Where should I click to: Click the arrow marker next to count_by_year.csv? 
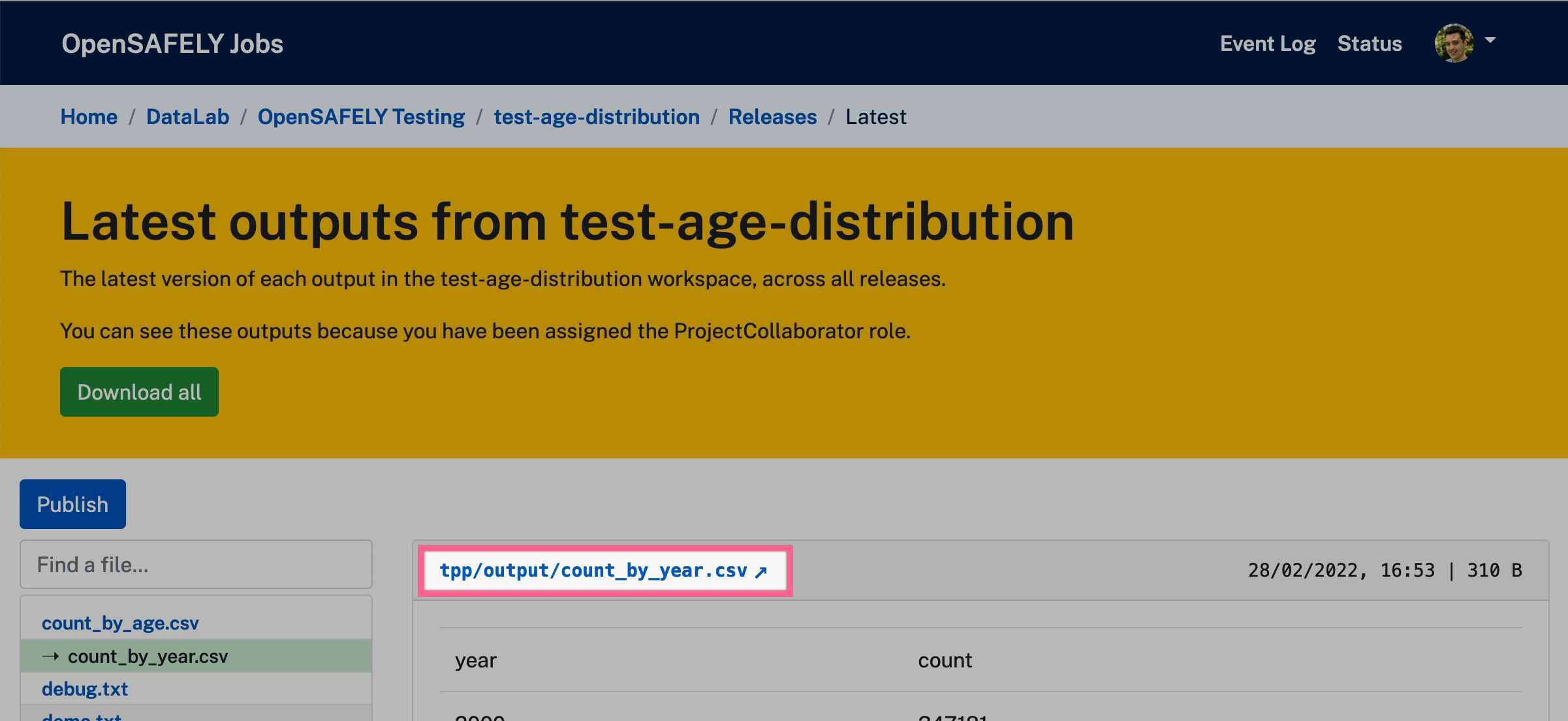click(51, 656)
